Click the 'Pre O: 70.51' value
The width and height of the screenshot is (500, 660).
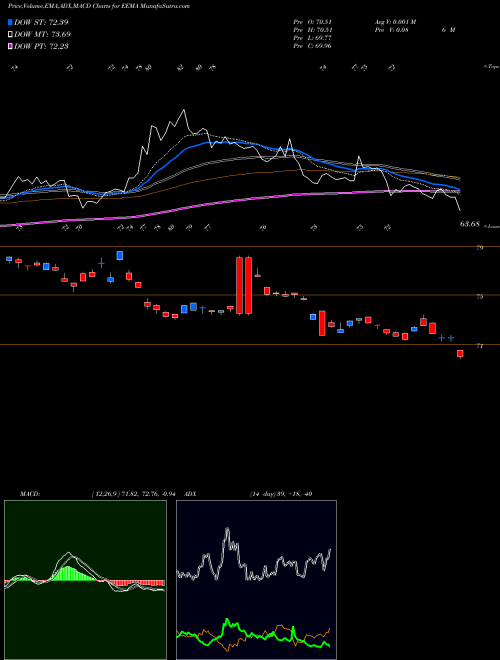click(x=312, y=22)
